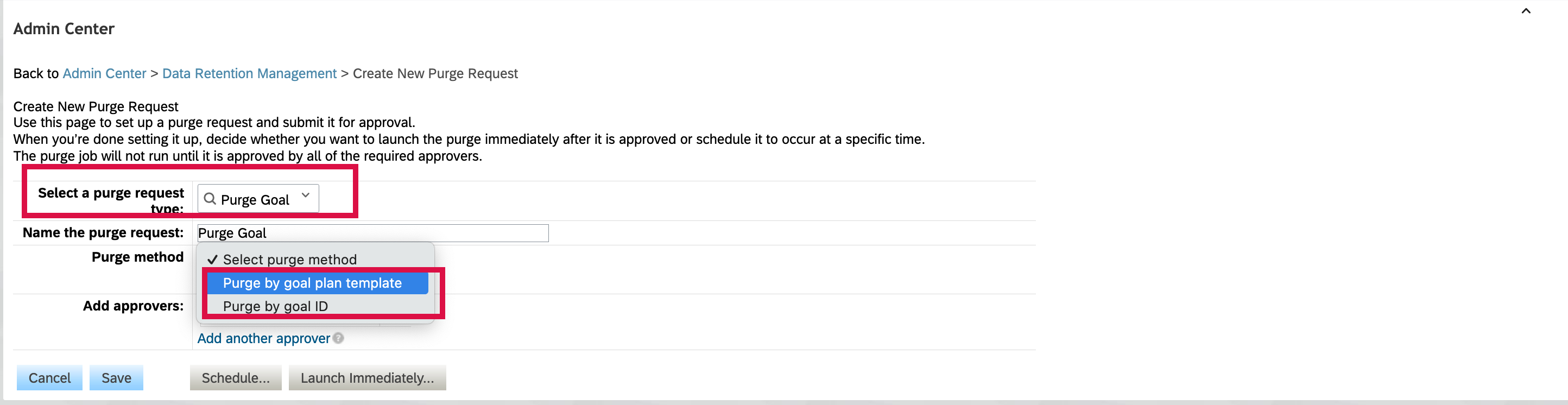Click the 'Add another approver' link
The image size is (1568, 405).
pyautogui.click(x=263, y=339)
